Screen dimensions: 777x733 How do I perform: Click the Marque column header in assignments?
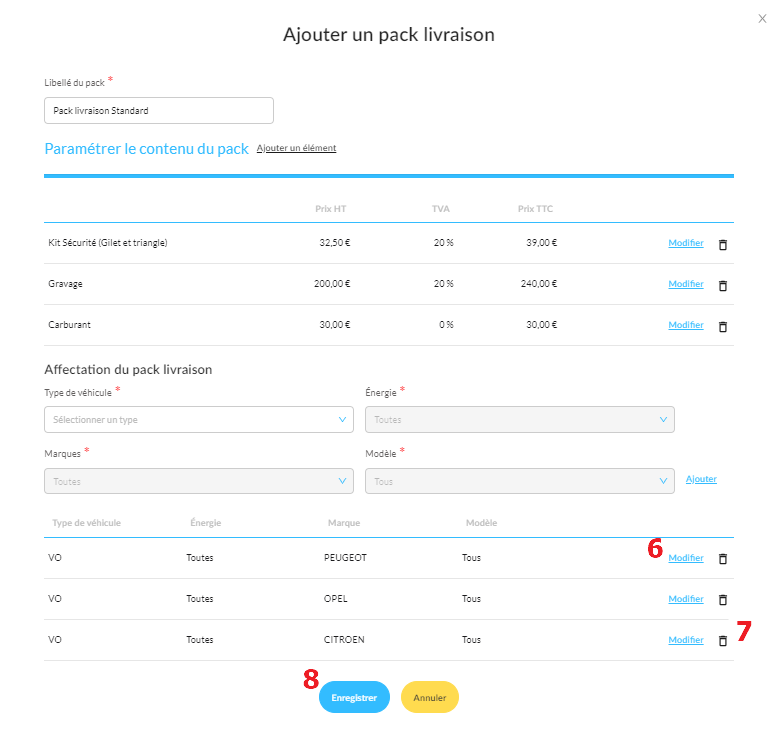344,523
